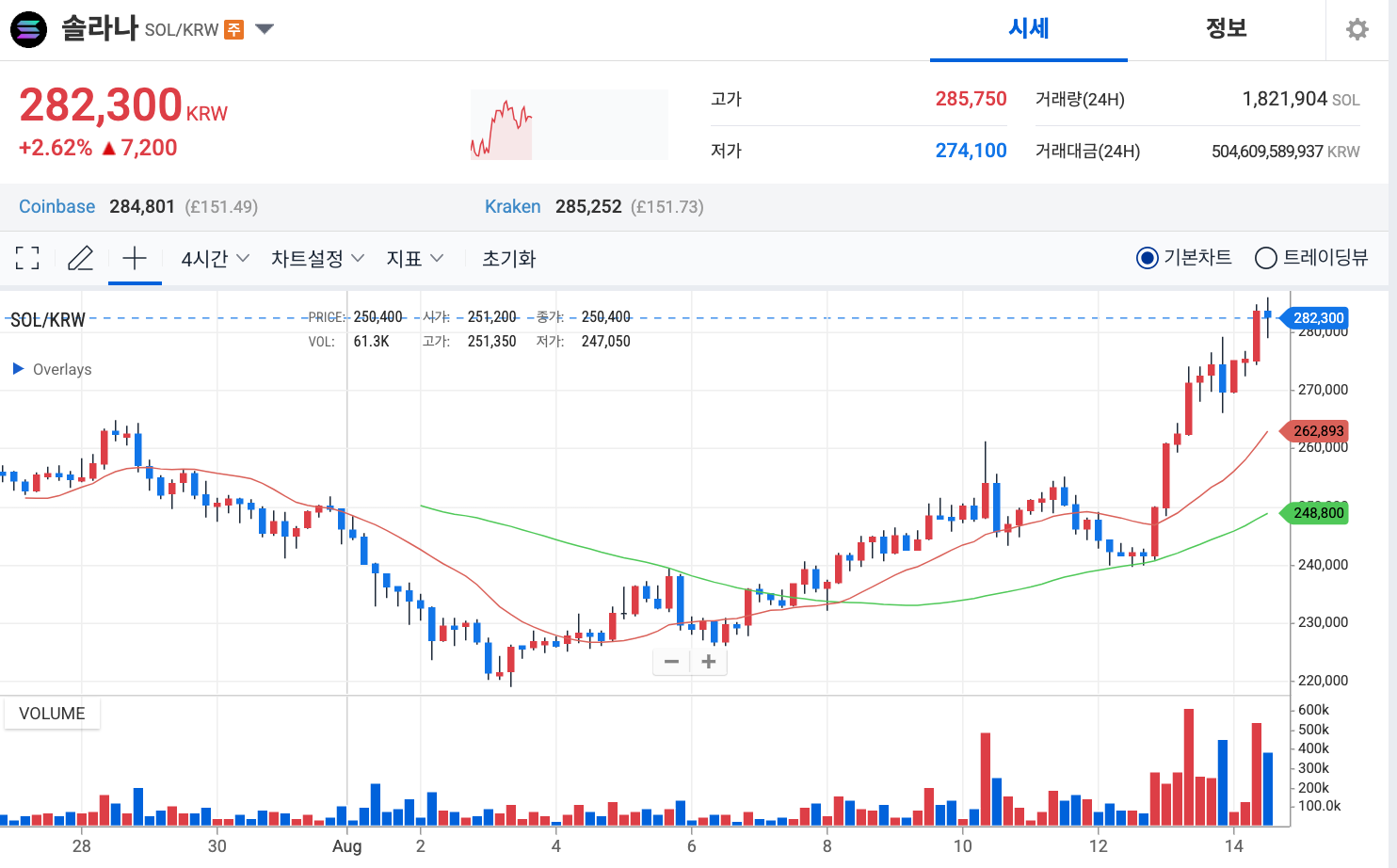Select the 시세 tab
Image resolution: width=1397 pixels, height=868 pixels.
coord(1028,29)
